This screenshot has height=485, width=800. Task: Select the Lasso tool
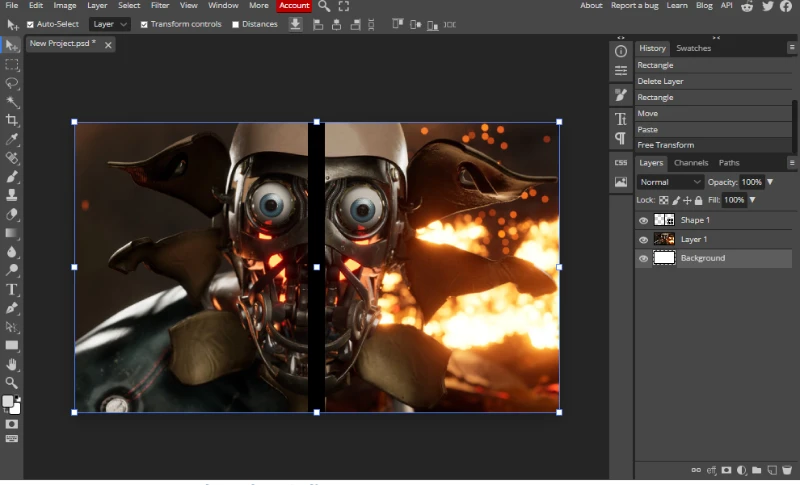11,83
